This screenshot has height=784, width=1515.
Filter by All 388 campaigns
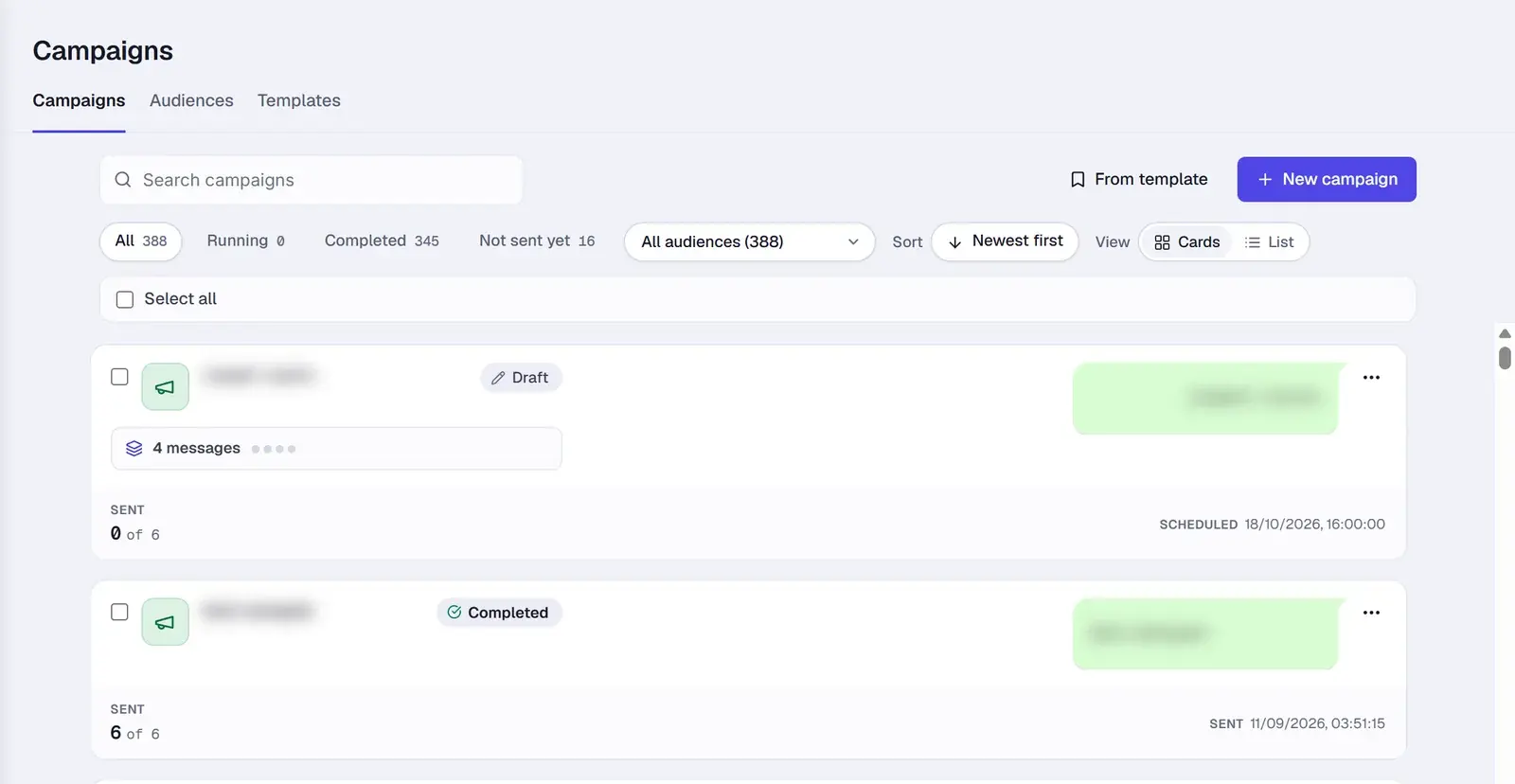141,241
